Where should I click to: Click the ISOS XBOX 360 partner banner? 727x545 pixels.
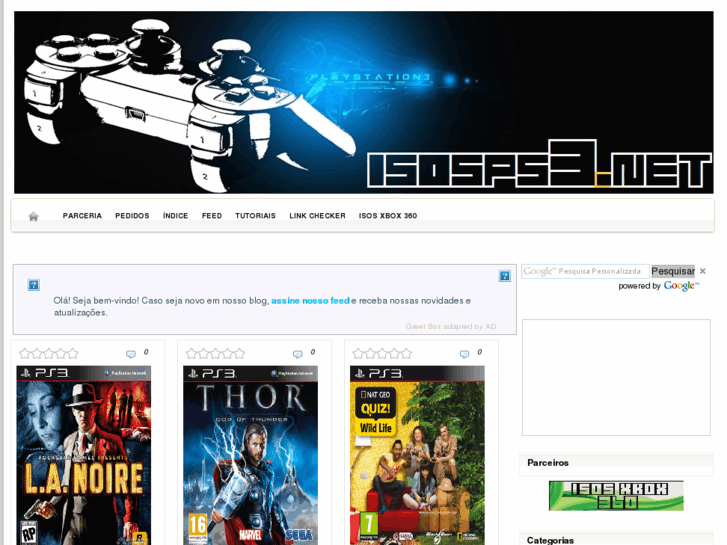tap(616, 496)
